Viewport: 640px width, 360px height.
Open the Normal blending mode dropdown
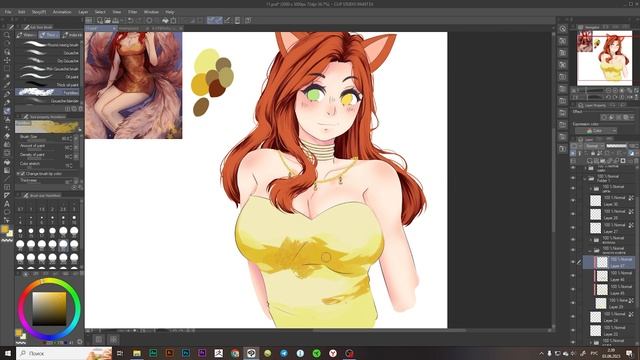point(593,146)
